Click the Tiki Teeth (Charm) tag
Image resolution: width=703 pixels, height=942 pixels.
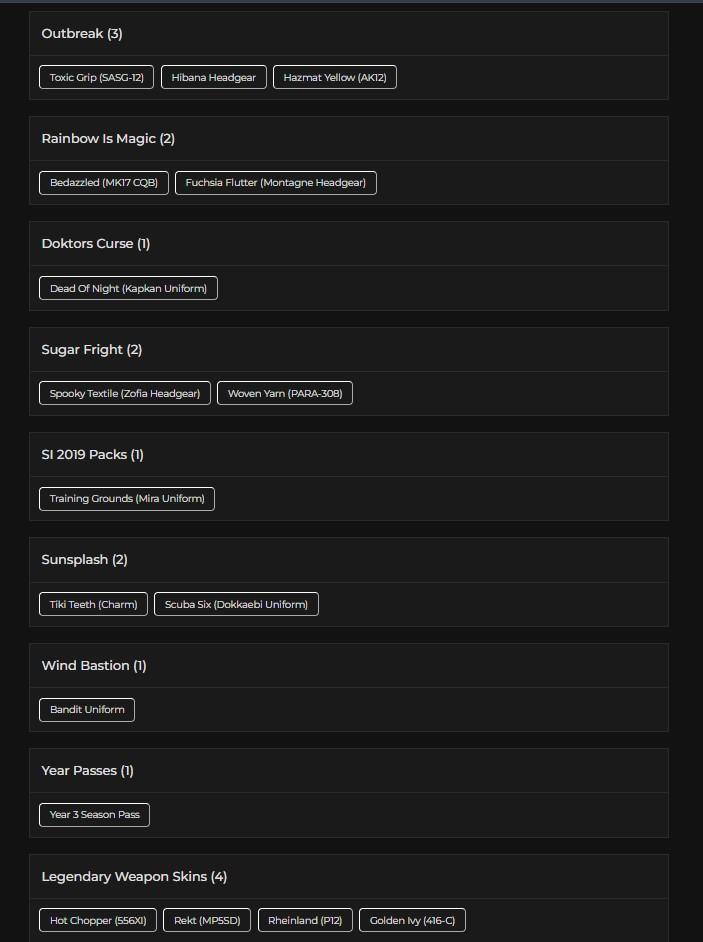[x=93, y=604]
